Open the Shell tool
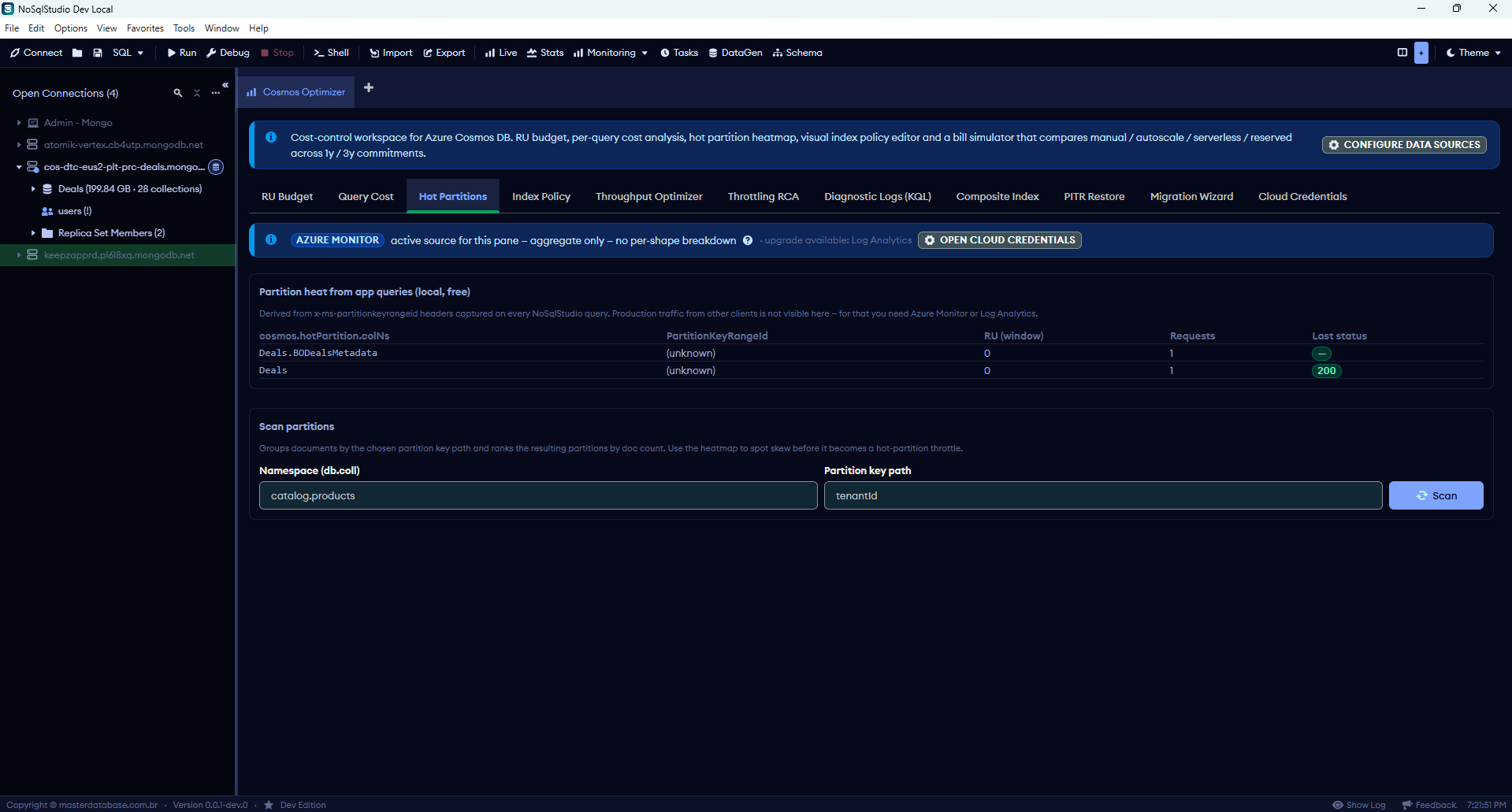Viewport: 1512px width, 812px height. pyautogui.click(x=332, y=53)
